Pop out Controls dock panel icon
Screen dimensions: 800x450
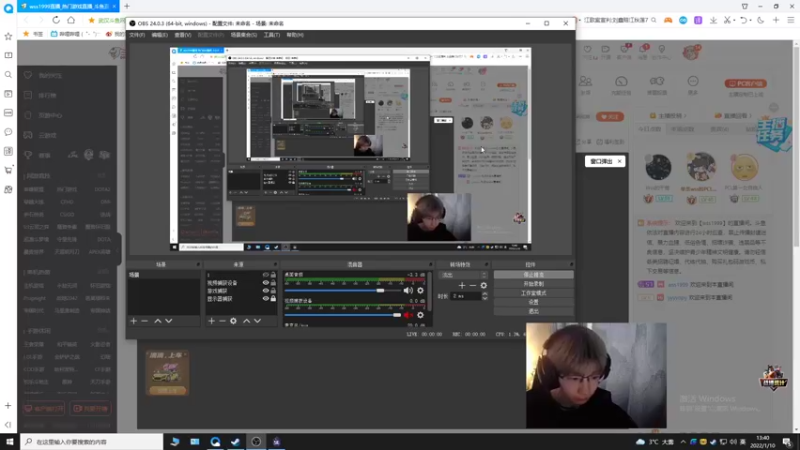click(x=571, y=264)
